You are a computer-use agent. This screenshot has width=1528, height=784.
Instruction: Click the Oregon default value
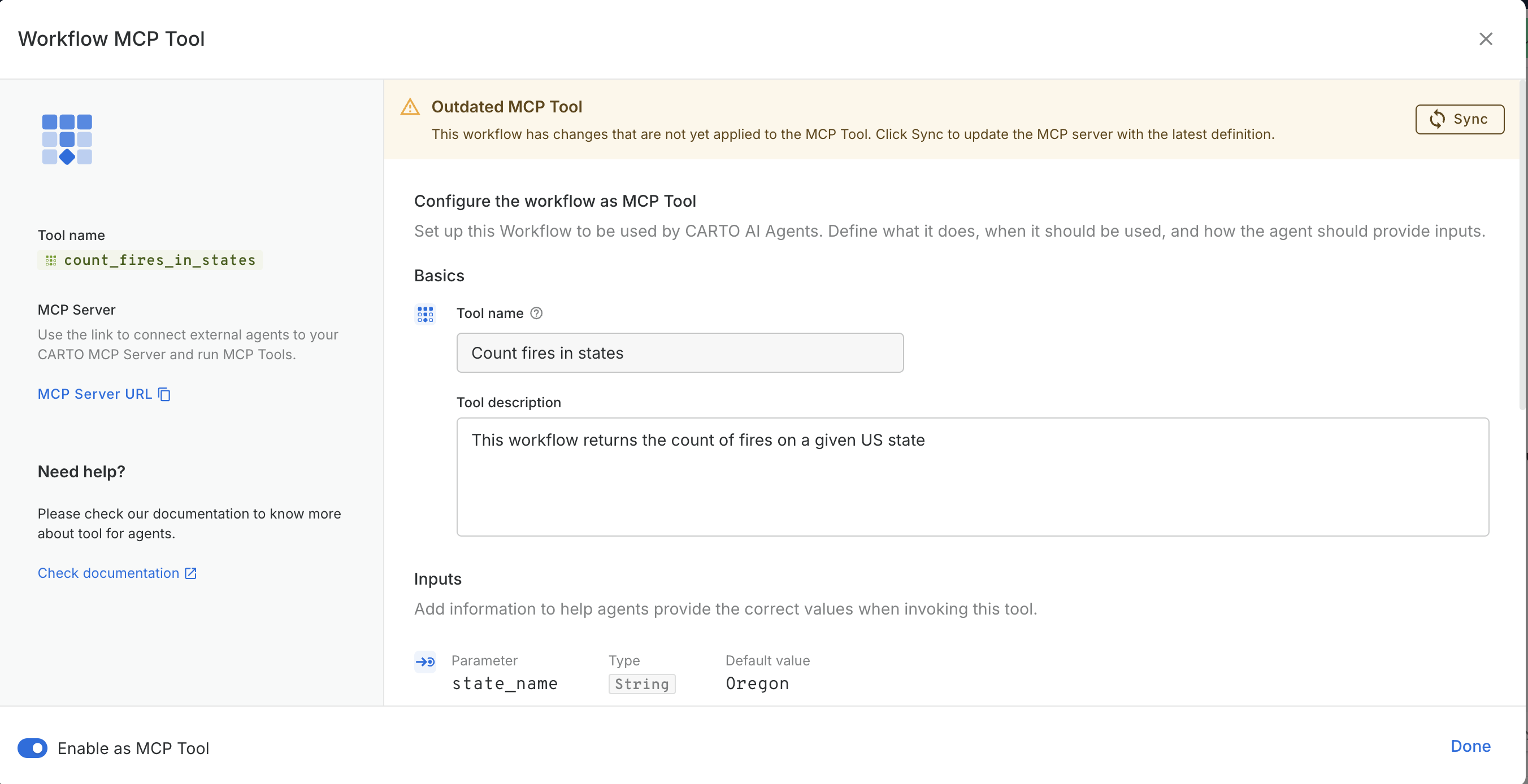[x=757, y=684]
